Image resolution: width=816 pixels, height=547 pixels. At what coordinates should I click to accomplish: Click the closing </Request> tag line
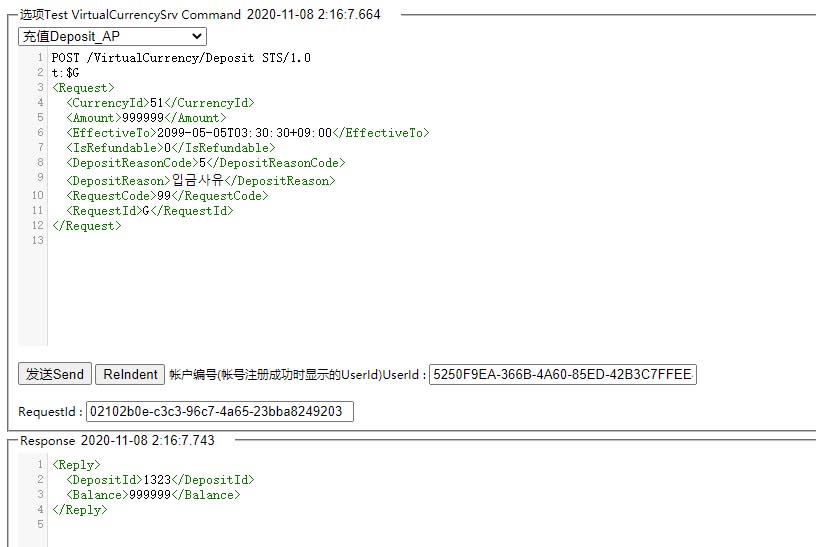[86, 226]
